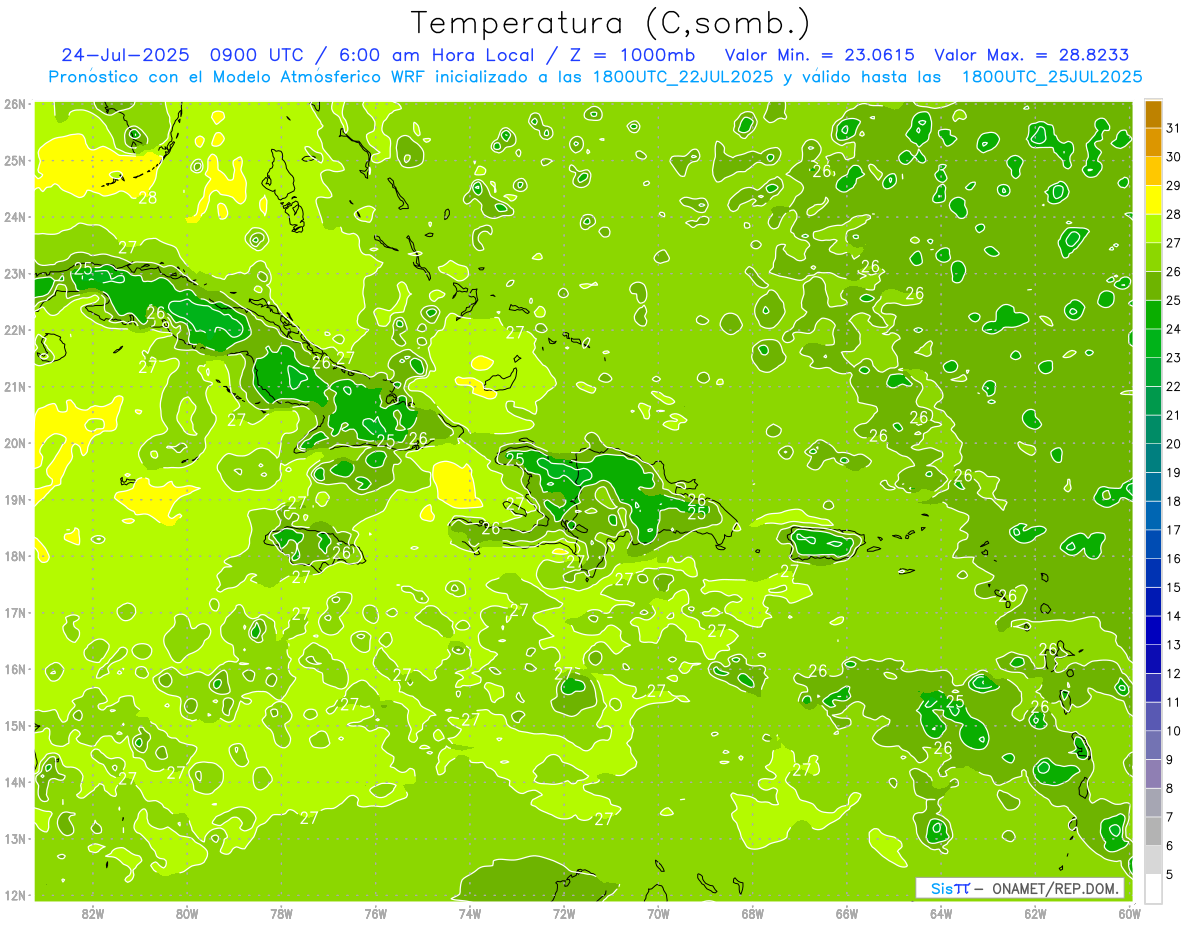Click the 64W longitude axis label
The width and height of the screenshot is (1200, 927).
coord(941,913)
